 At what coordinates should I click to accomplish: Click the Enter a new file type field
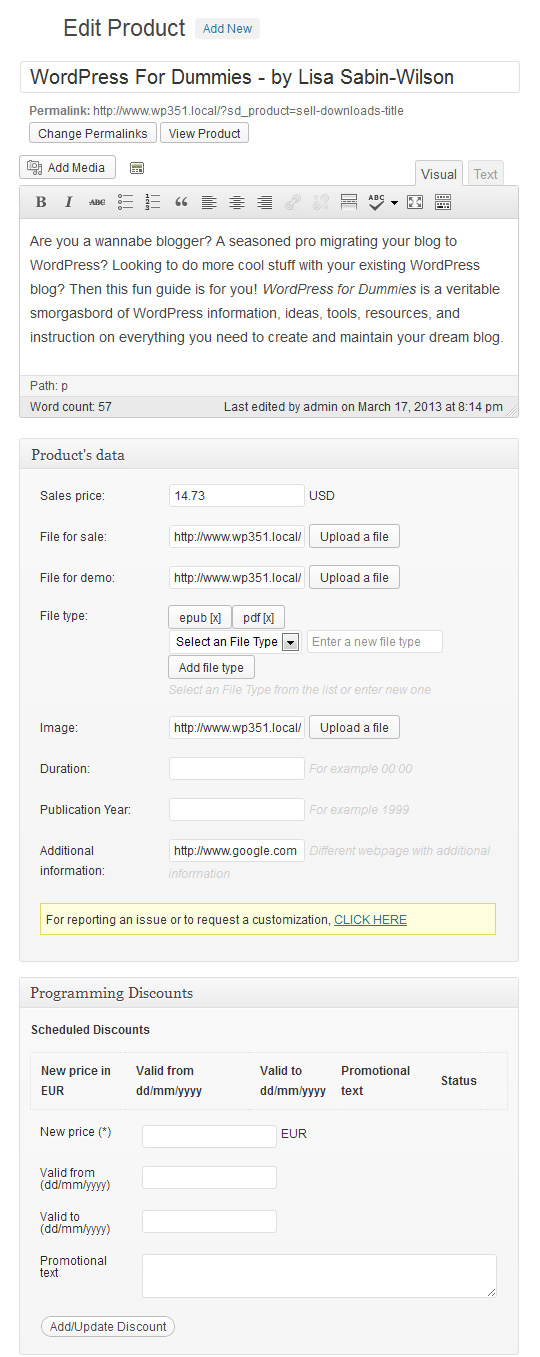[x=374, y=642]
